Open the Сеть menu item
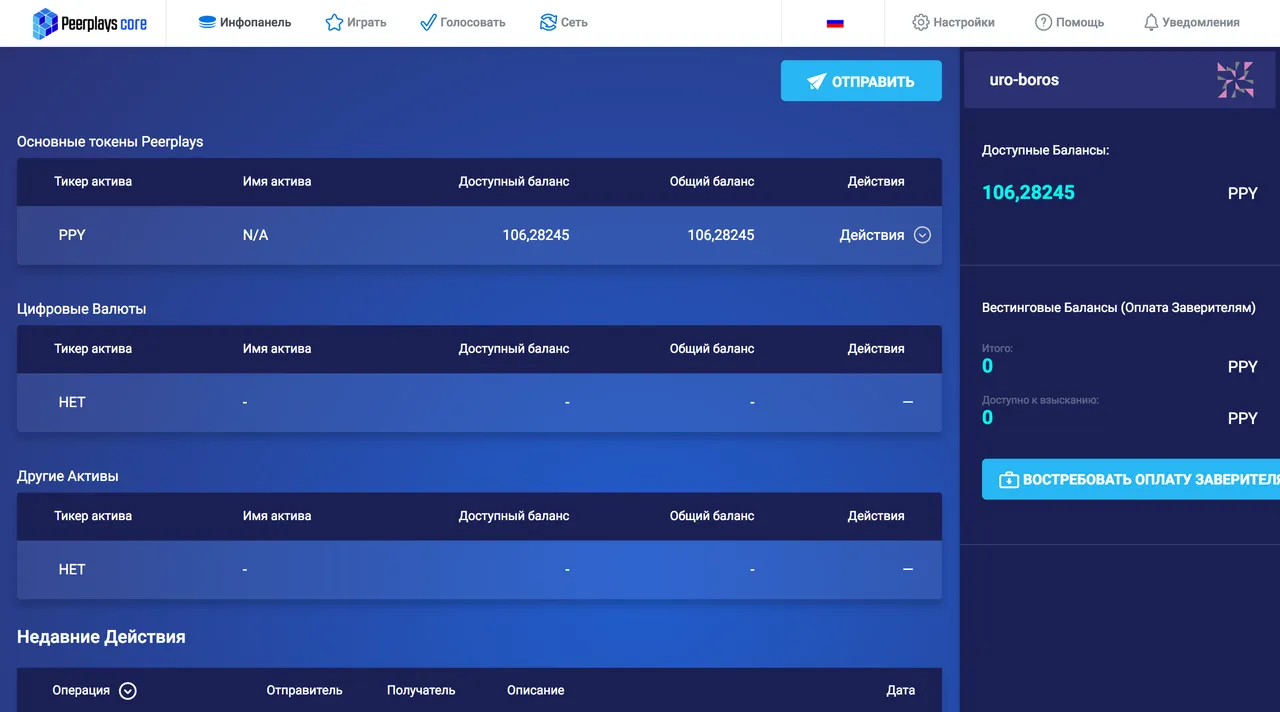The height and width of the screenshot is (712, 1280). point(563,22)
